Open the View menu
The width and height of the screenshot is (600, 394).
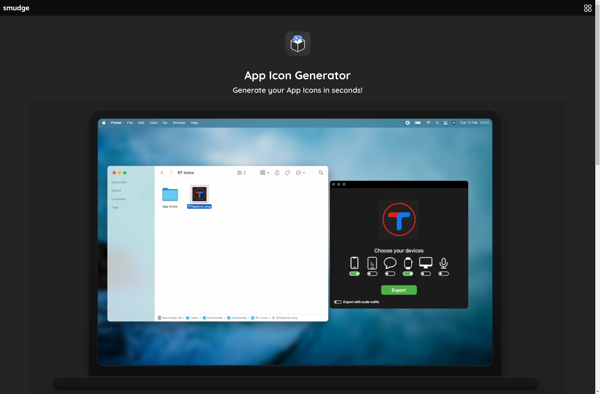pos(153,123)
